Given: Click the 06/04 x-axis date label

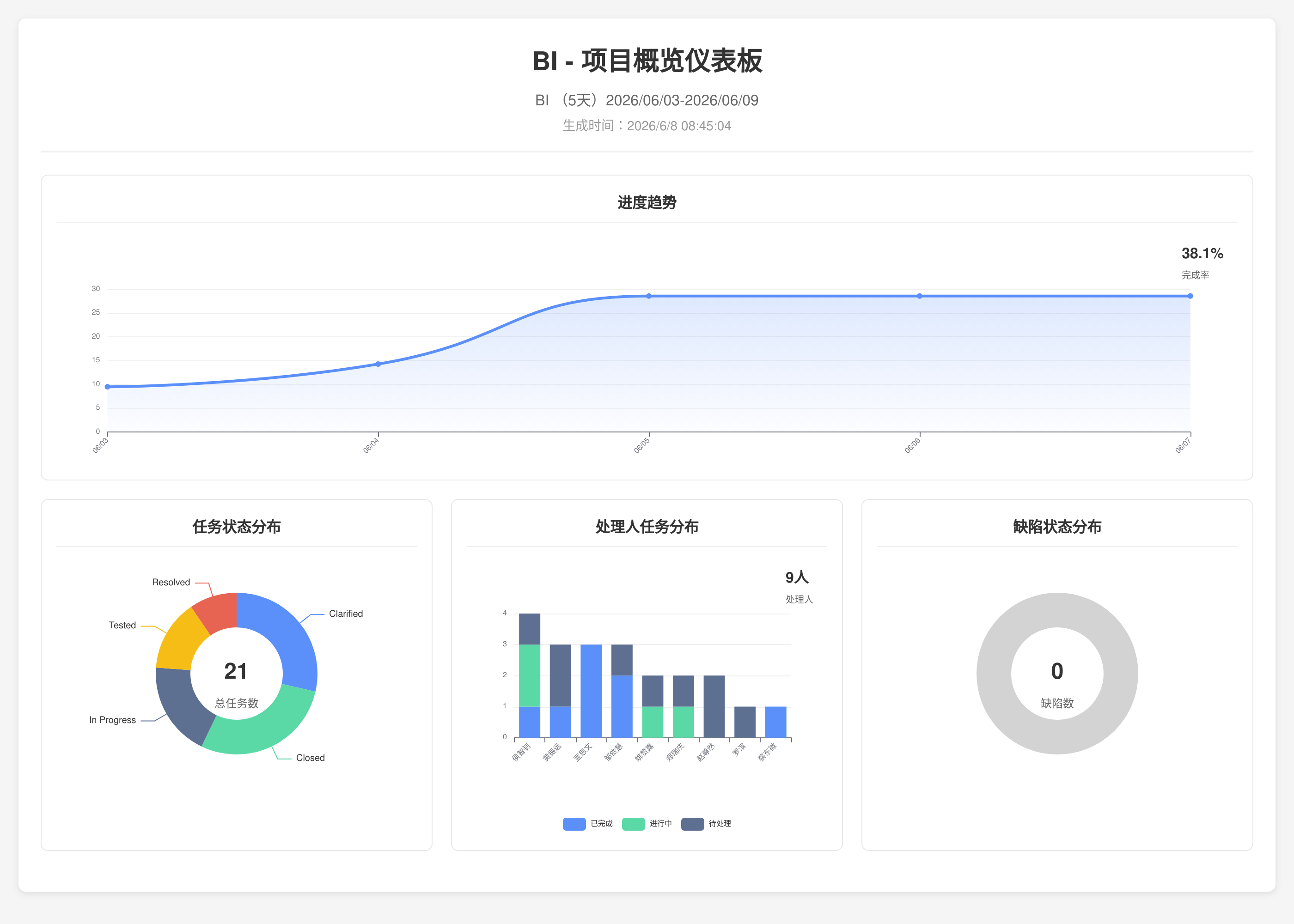Looking at the screenshot, I should click(371, 445).
